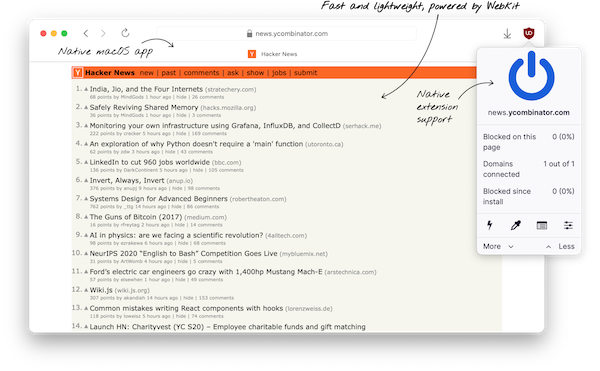
Task: Upvote the 'India, Jio' story
Action: tap(86, 89)
